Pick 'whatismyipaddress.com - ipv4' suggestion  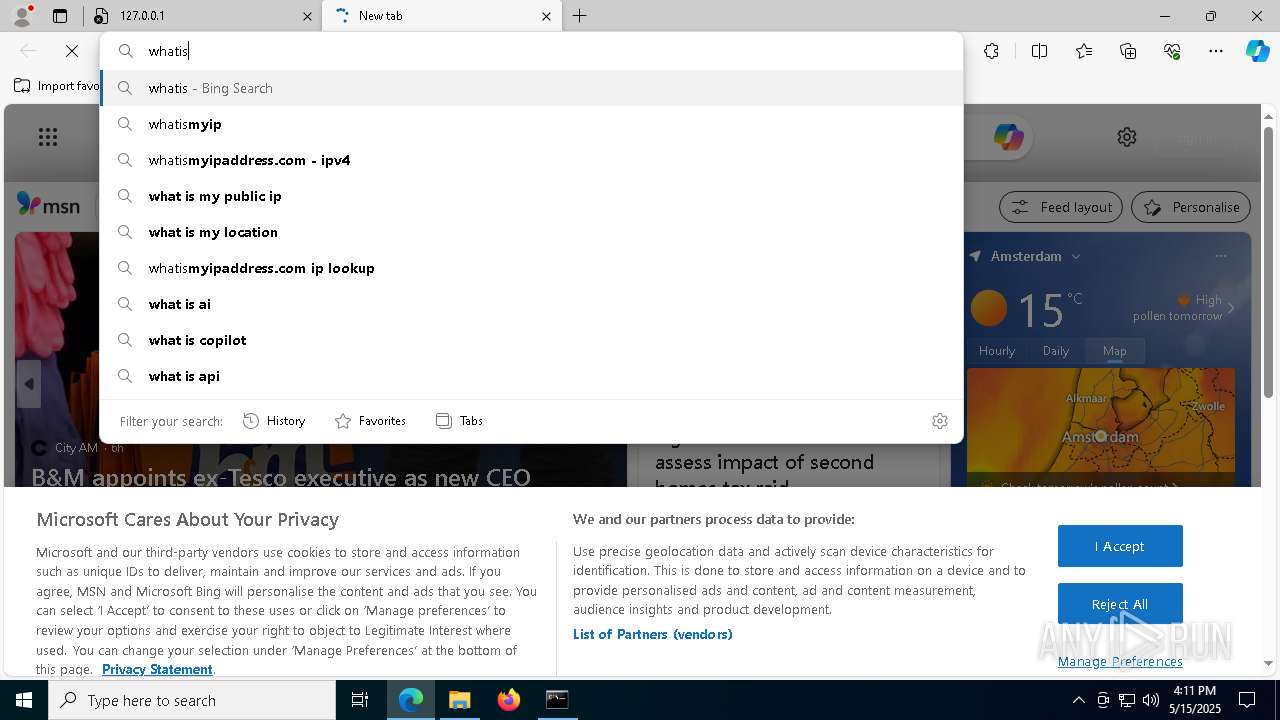click(532, 160)
